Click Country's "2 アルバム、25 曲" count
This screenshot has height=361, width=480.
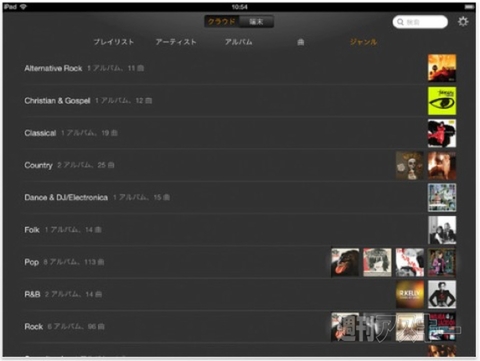(86, 165)
